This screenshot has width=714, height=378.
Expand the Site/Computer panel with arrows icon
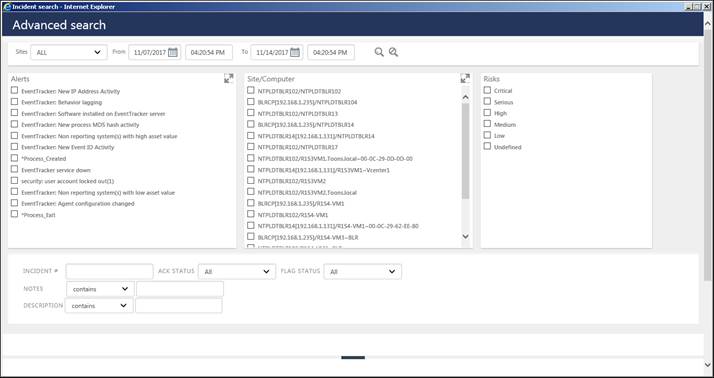point(465,78)
